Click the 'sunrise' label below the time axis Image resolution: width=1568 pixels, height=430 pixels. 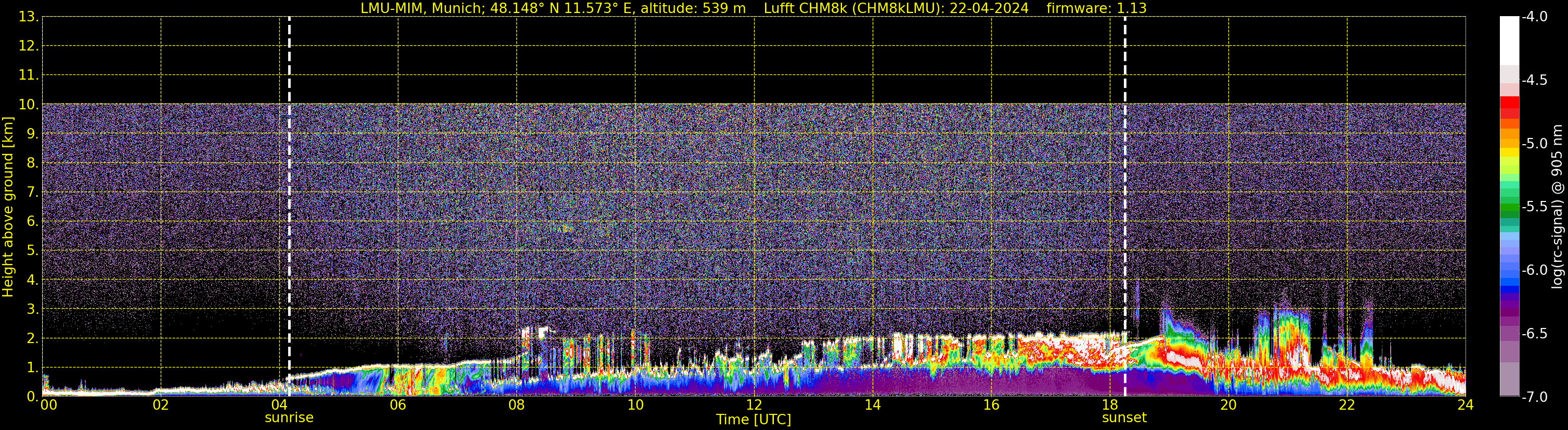click(x=289, y=418)
